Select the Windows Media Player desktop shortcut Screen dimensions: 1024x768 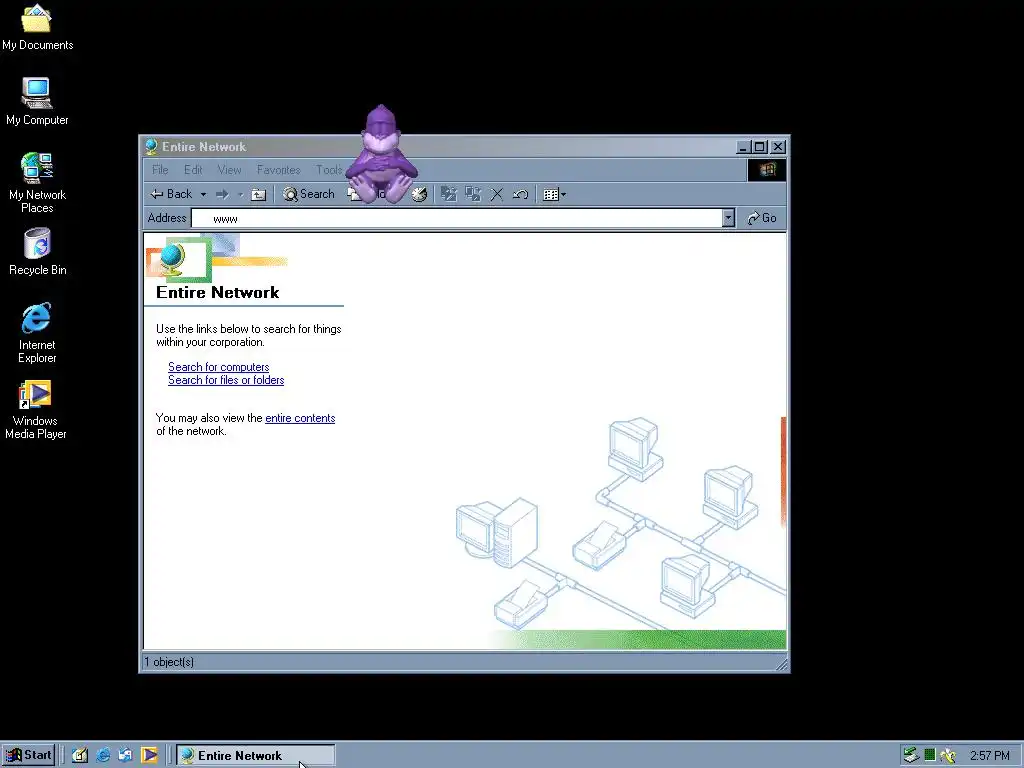point(36,409)
